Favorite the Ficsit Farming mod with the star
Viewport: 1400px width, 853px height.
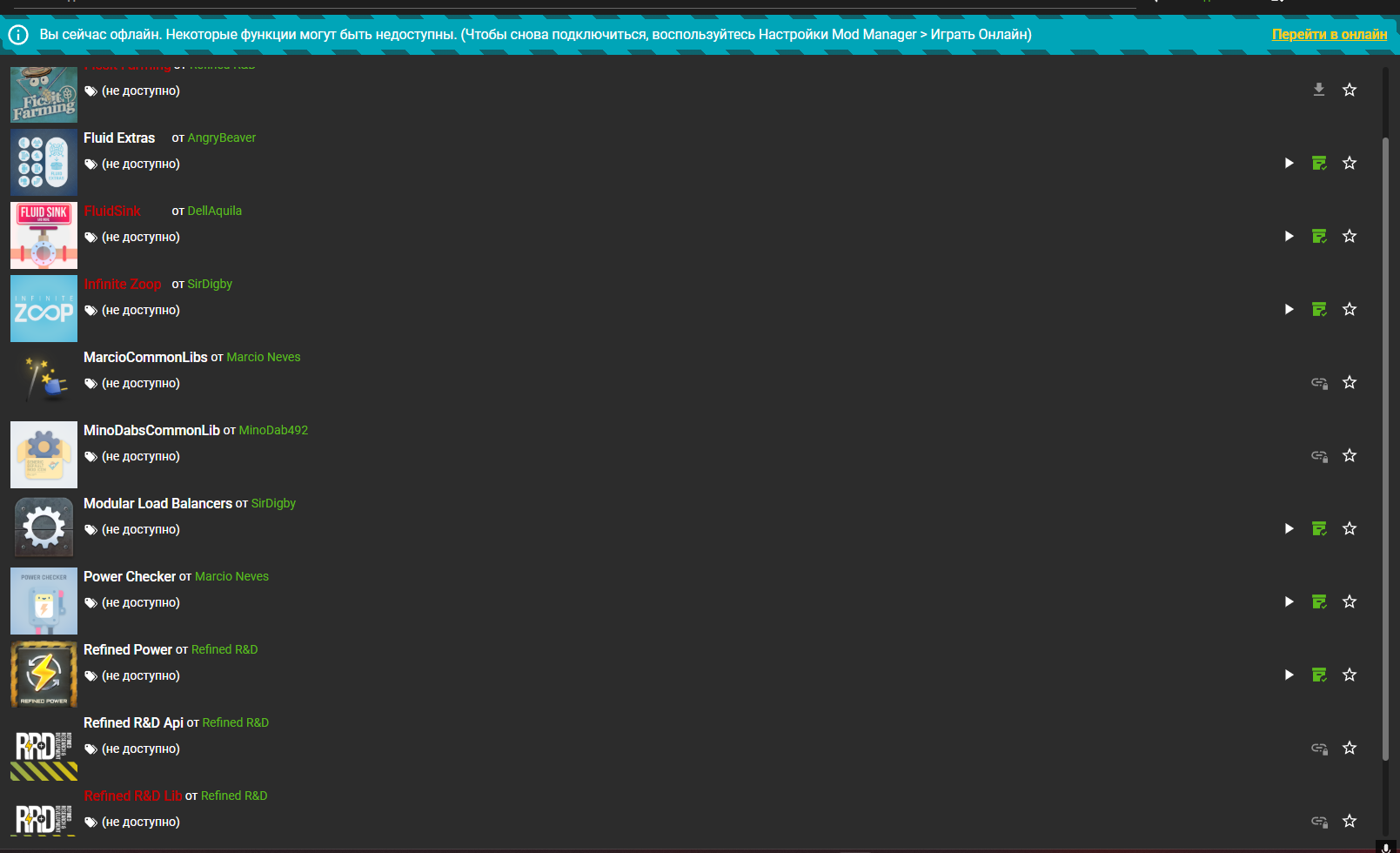pyautogui.click(x=1350, y=90)
